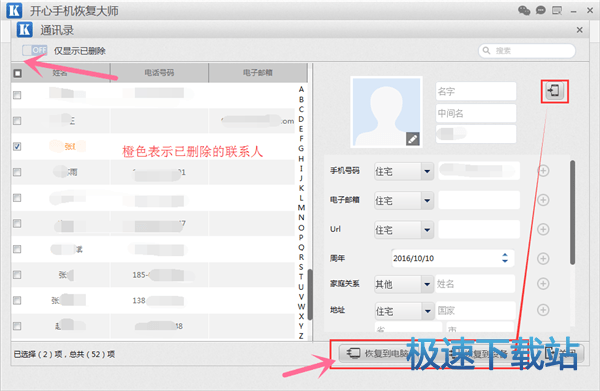600x391 pixels.
Task: Click the 中间名 input field
Action: (476, 113)
